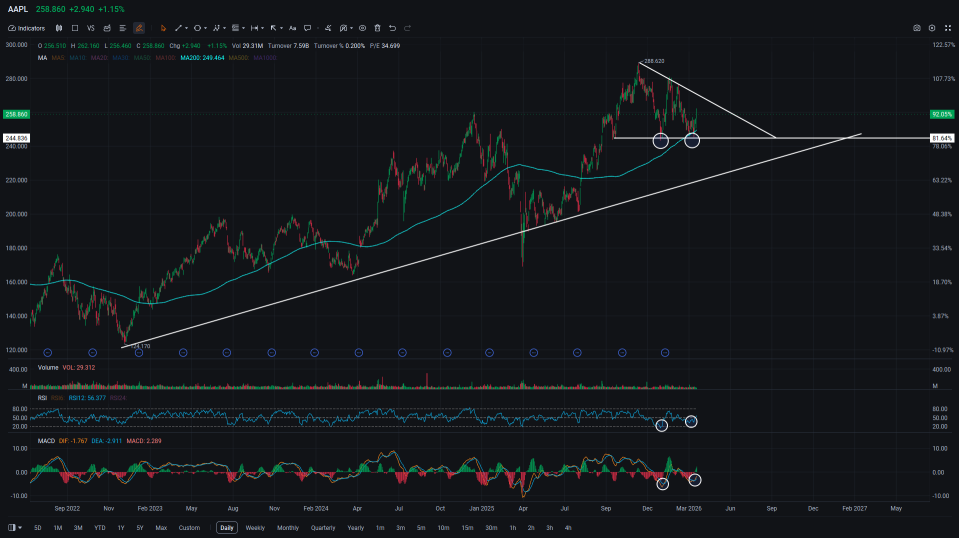
Task: Toggle the MA50 moving average line
Action: pos(143,57)
